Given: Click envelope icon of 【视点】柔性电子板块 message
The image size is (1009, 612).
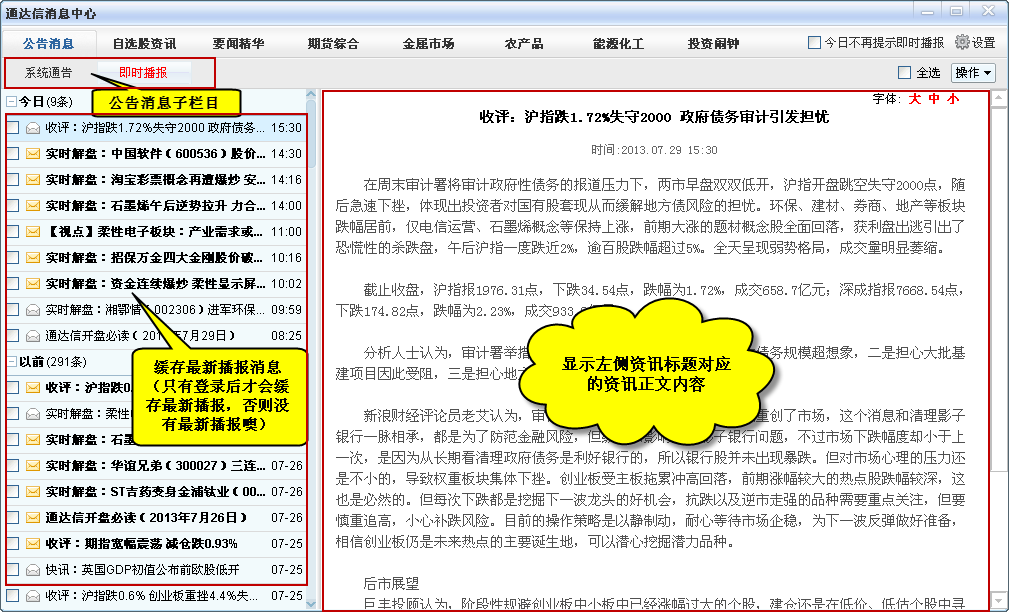Looking at the screenshot, I should point(33,231).
